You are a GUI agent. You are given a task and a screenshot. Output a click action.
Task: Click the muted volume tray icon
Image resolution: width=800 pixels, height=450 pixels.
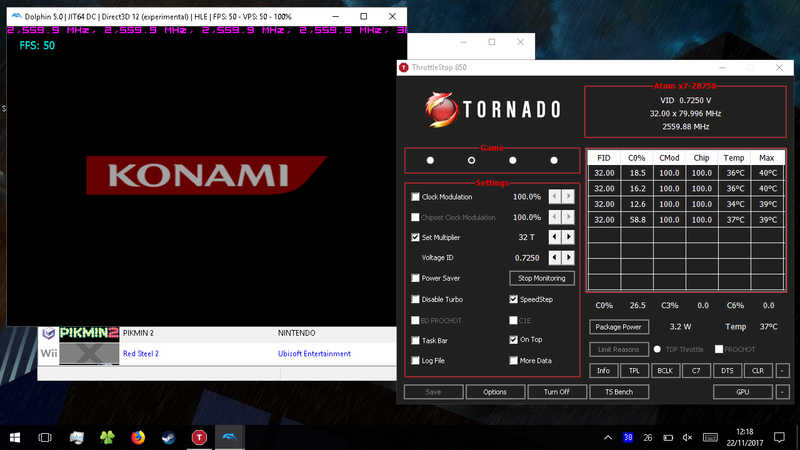click(687, 437)
